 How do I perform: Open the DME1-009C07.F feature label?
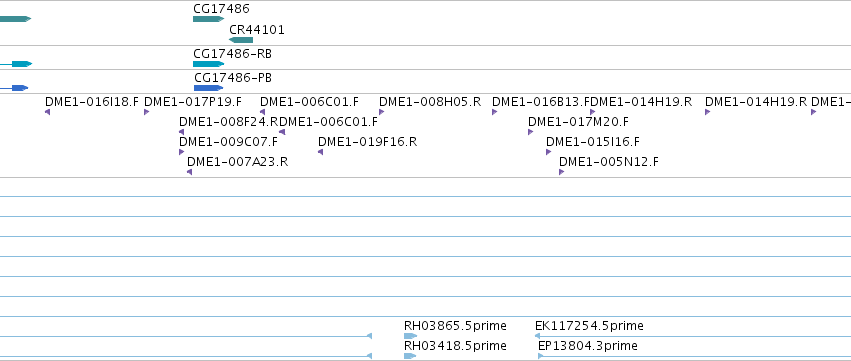[228, 142]
